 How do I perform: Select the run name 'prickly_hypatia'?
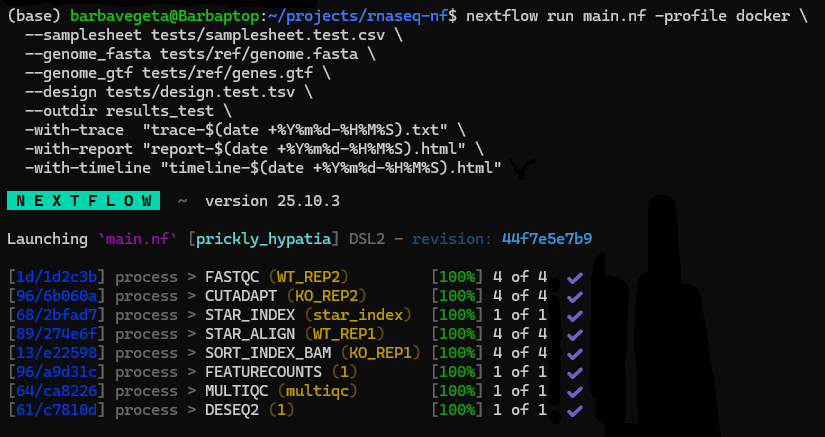pos(264,239)
